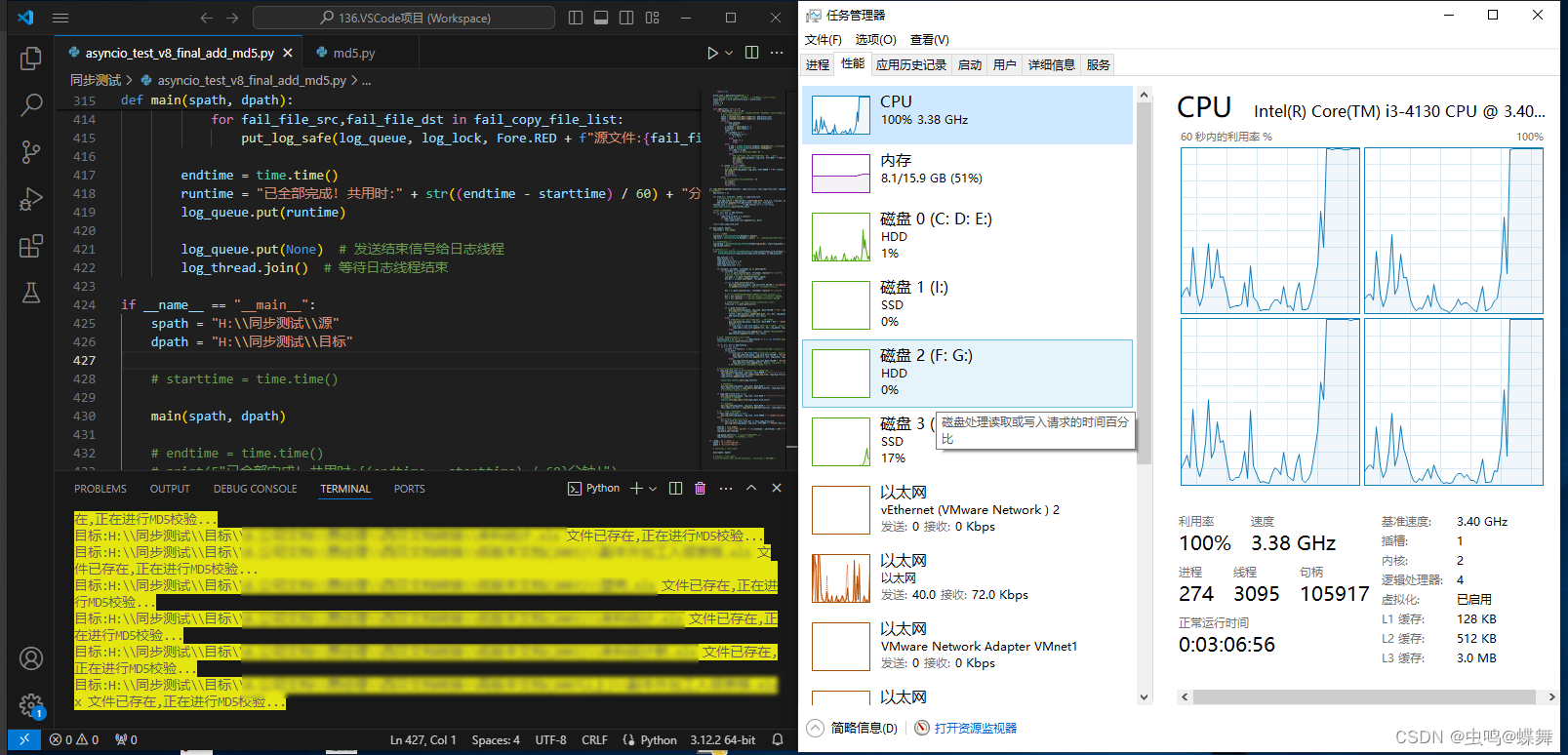Add a new terminal with plus icon
Image resolution: width=1568 pixels, height=755 pixels.
point(636,488)
